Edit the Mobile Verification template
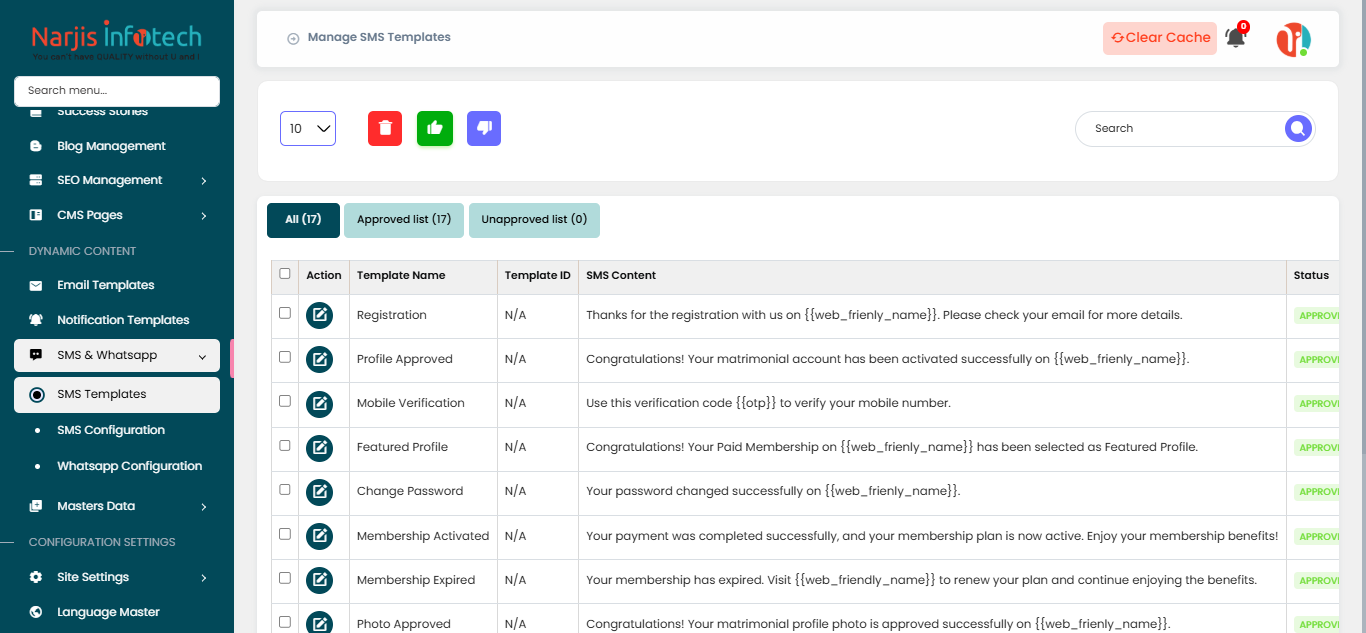Screen dimensions: 1366x633 point(319,403)
